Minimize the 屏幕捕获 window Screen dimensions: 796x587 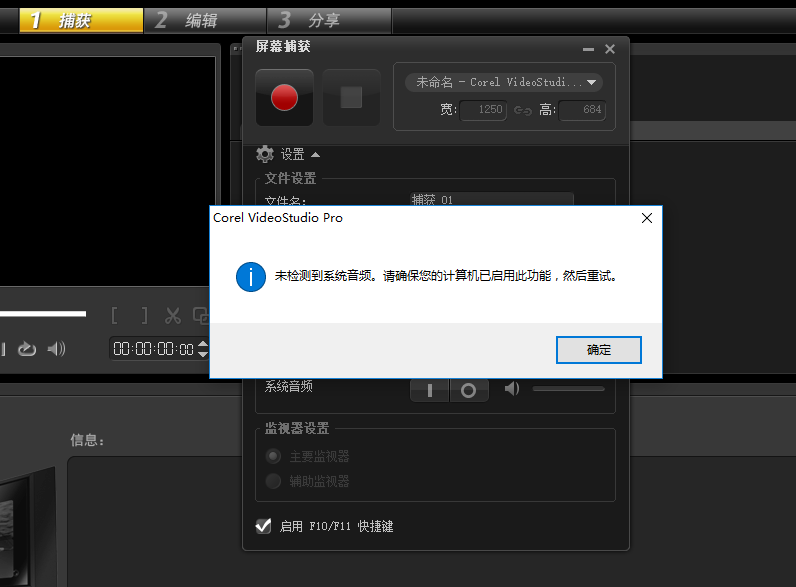click(588, 49)
